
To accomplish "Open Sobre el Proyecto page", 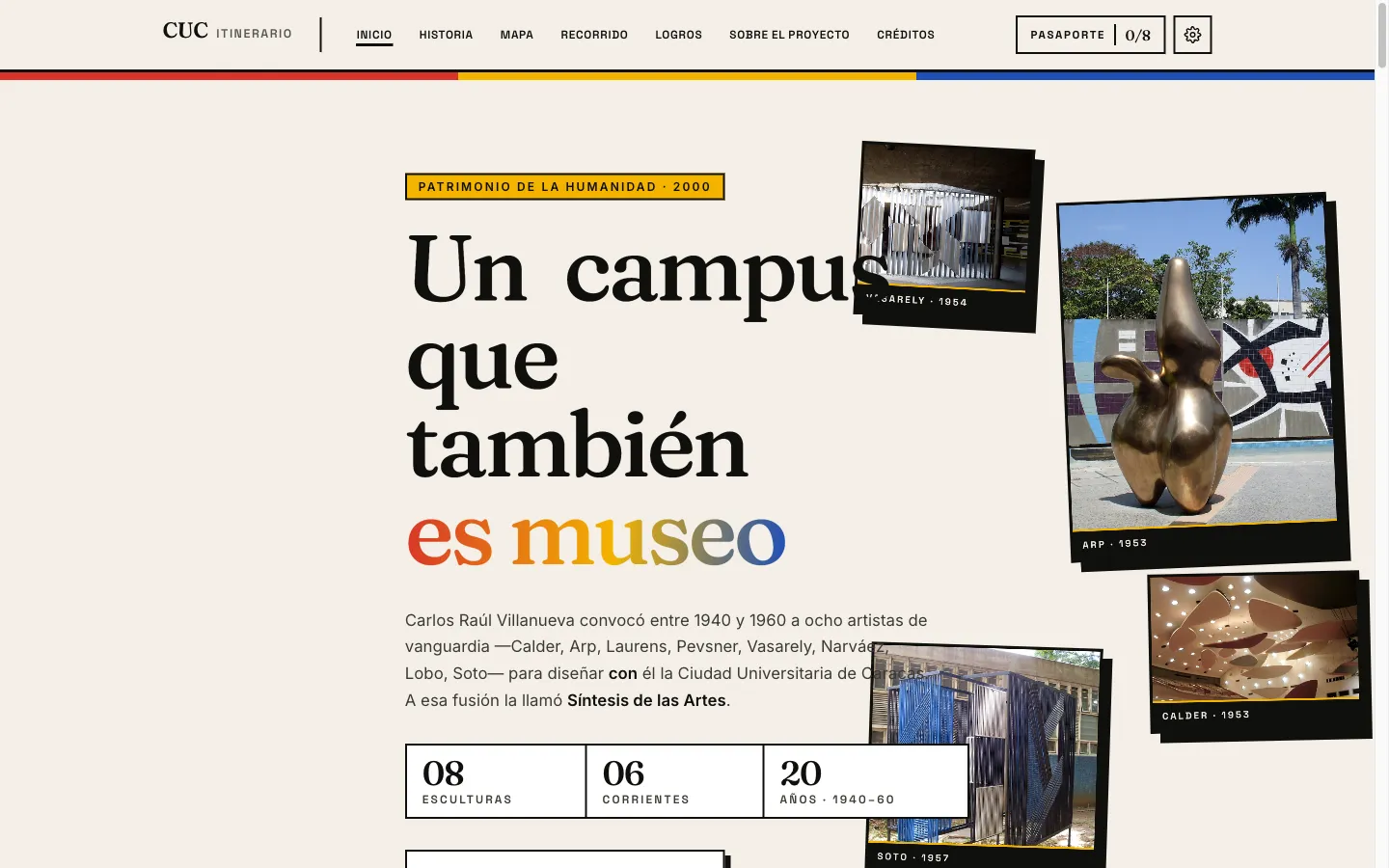I will [789, 35].
